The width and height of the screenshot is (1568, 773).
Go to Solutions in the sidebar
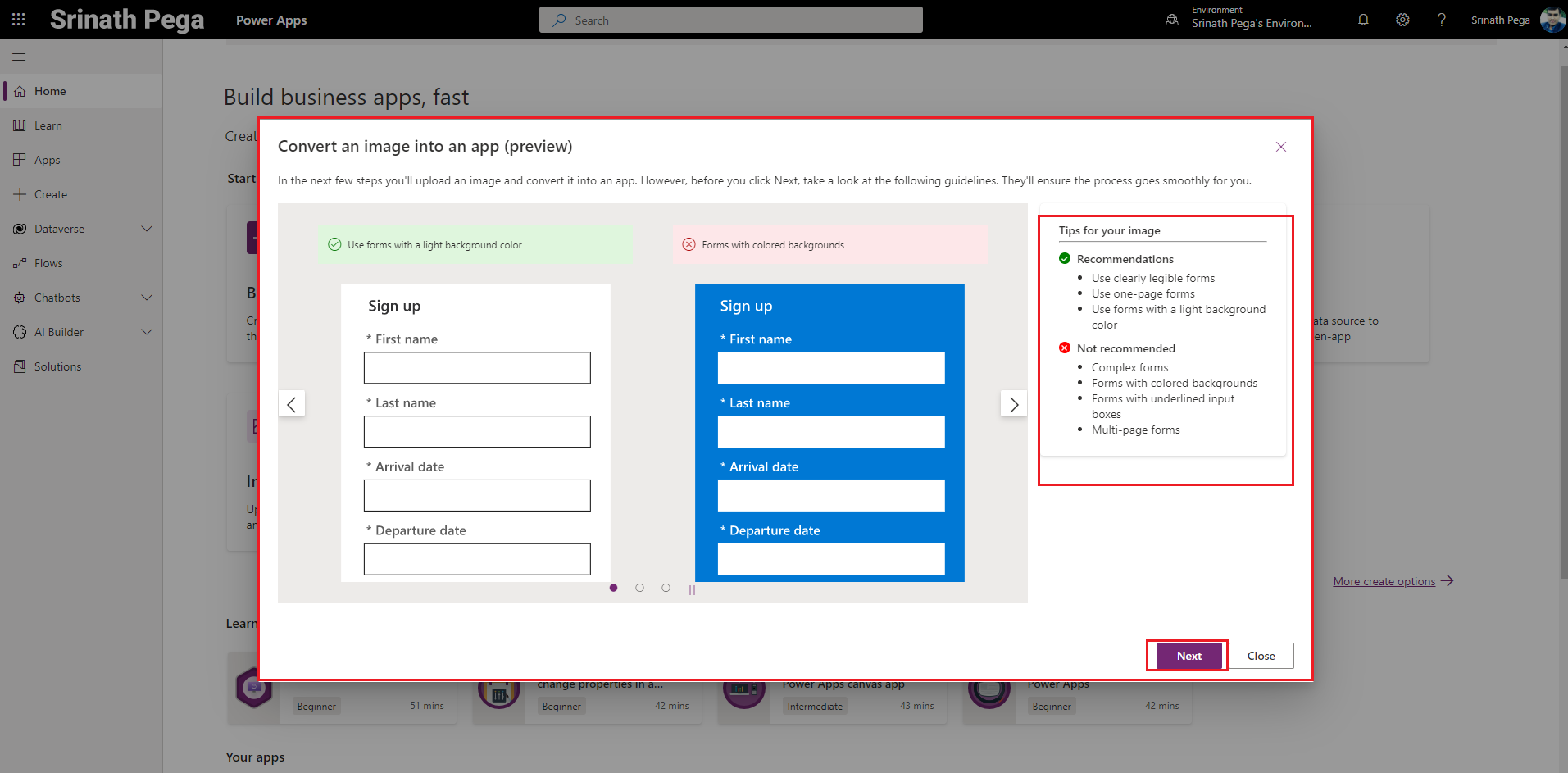(57, 366)
